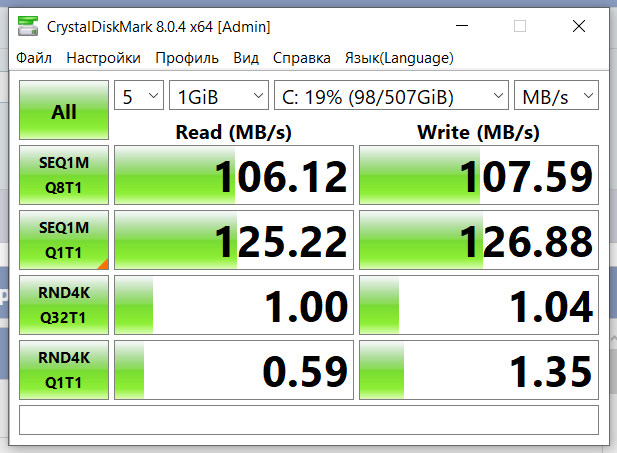Screen dimensions: 617x453
Task: Click the RND4K Q1T1 read result 0.59
Action: pyautogui.click(x=234, y=370)
